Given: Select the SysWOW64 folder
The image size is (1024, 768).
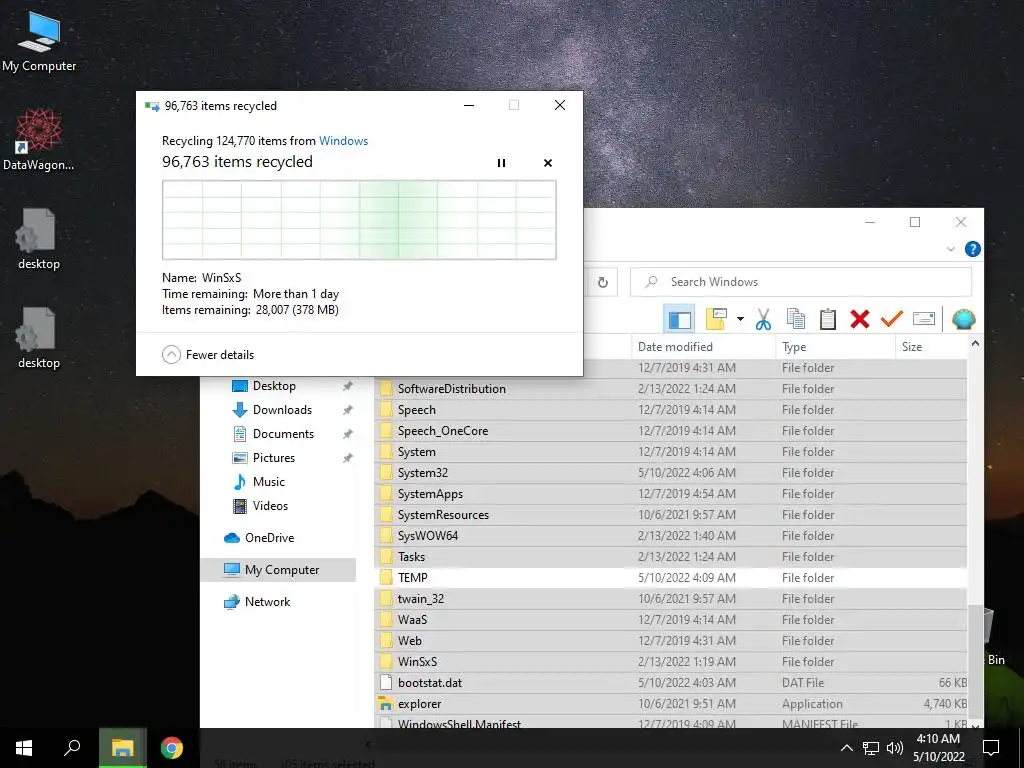Looking at the screenshot, I should click(x=672, y=536).
